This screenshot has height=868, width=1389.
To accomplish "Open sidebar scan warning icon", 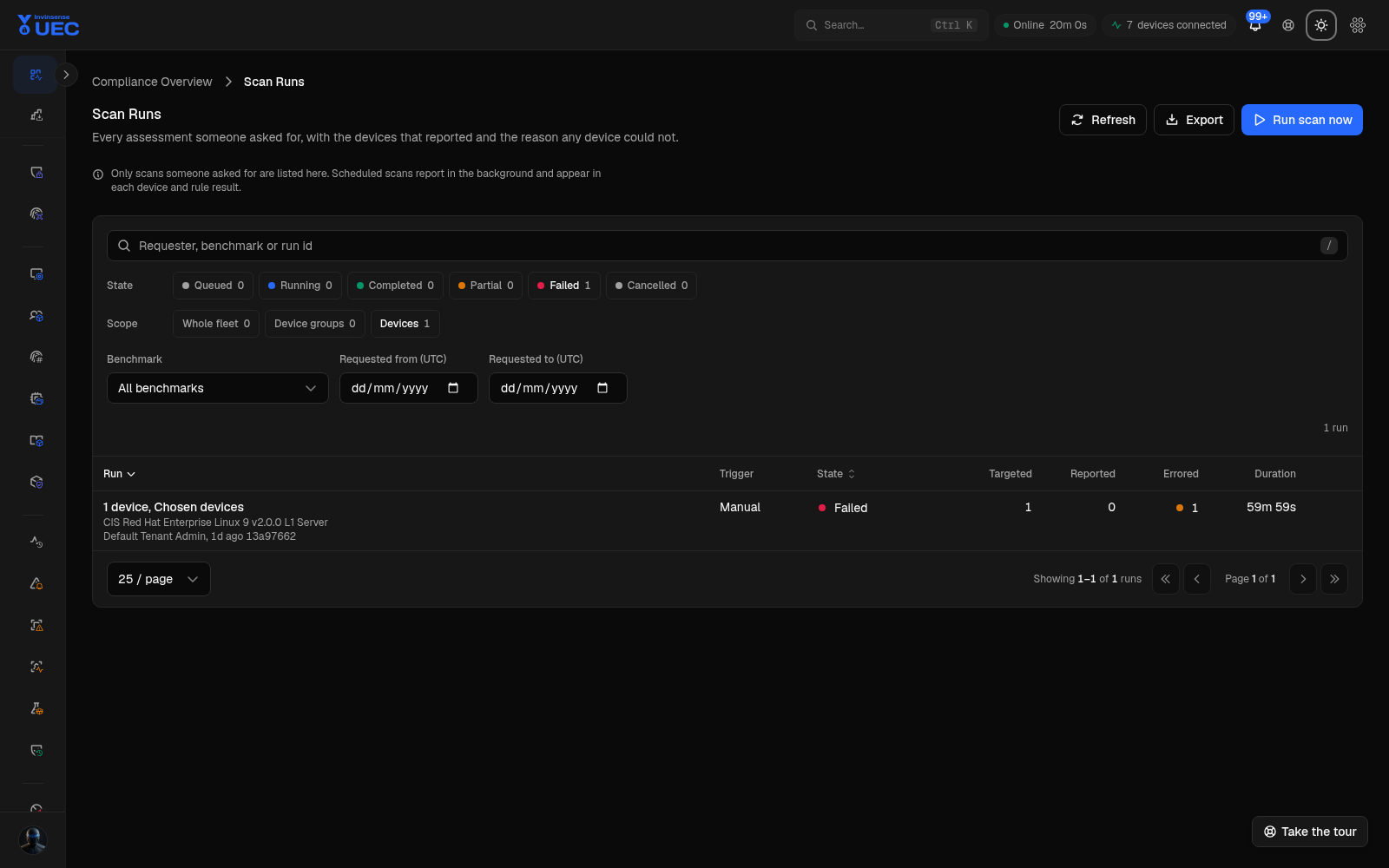I will click(36, 625).
